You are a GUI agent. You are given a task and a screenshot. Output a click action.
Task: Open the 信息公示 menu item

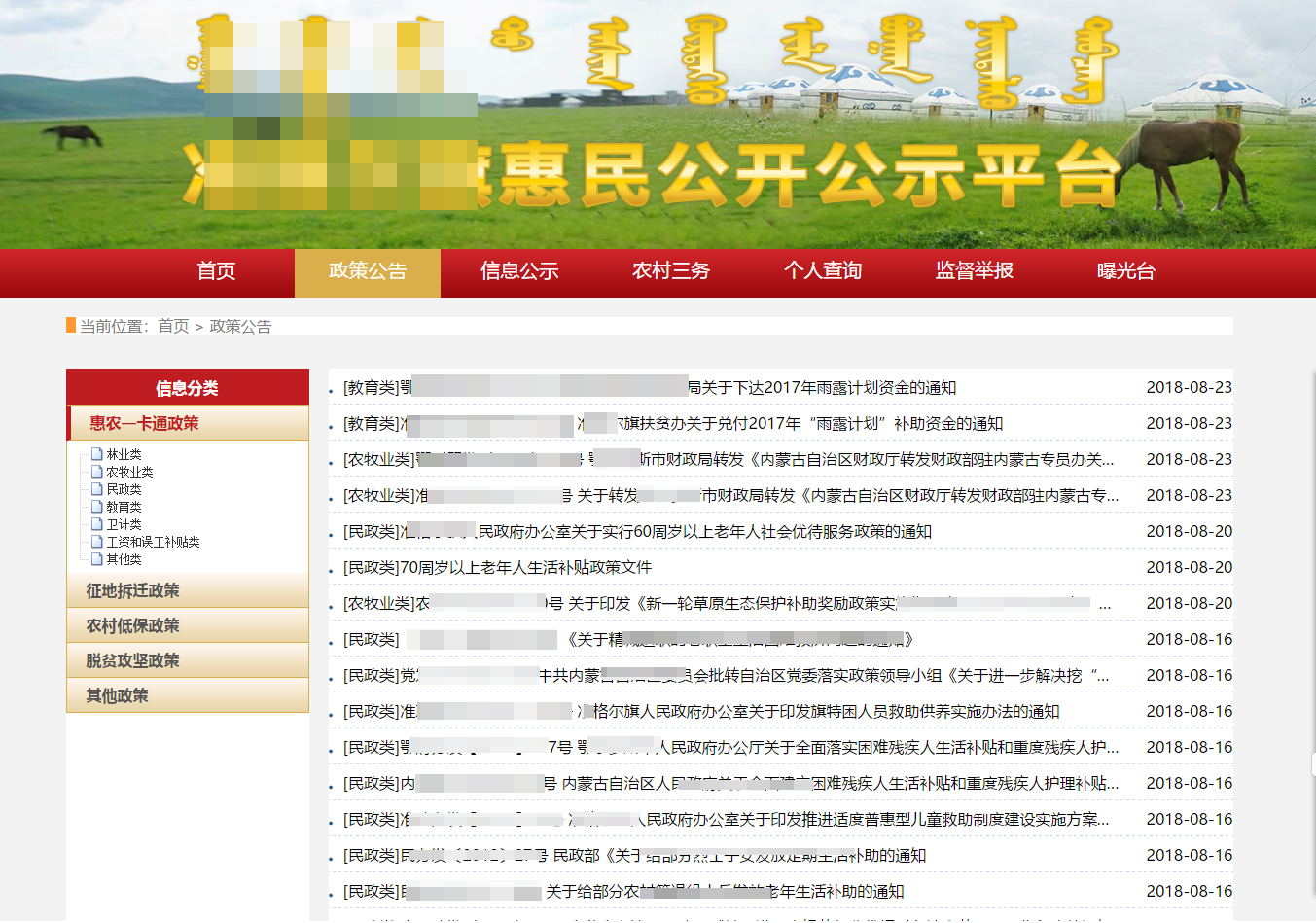(x=519, y=271)
